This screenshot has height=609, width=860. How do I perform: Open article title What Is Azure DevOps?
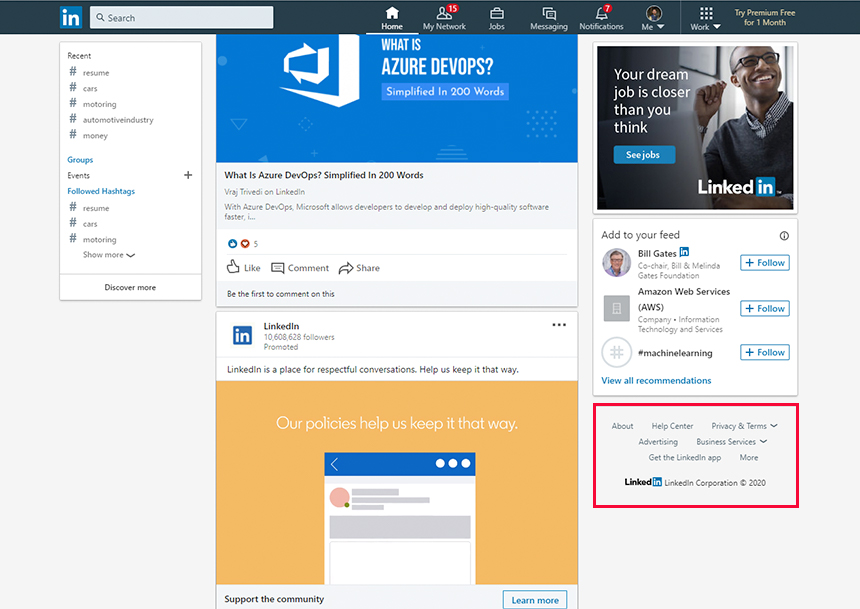324,175
